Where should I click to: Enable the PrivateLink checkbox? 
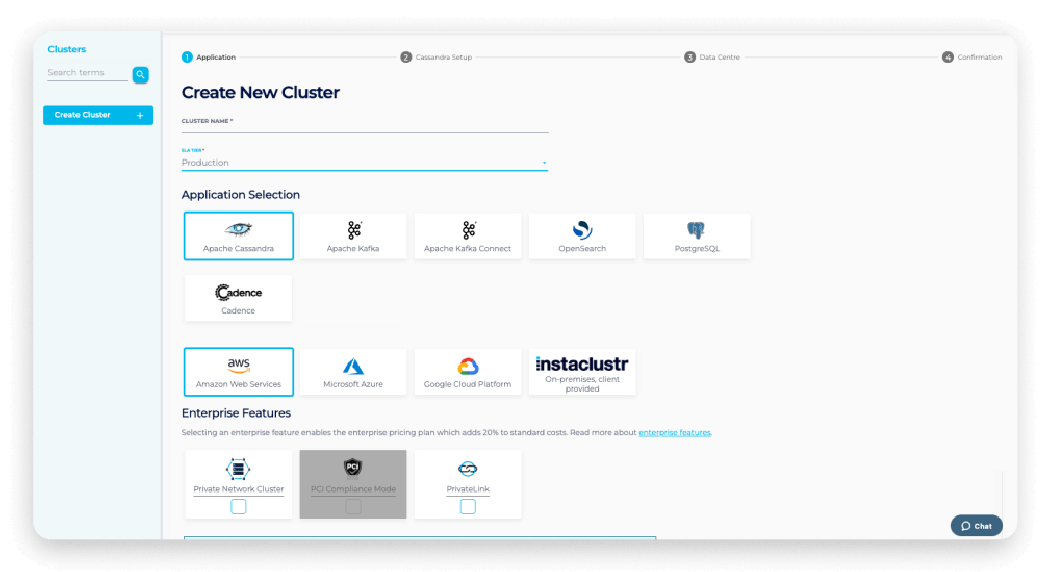[x=468, y=507]
